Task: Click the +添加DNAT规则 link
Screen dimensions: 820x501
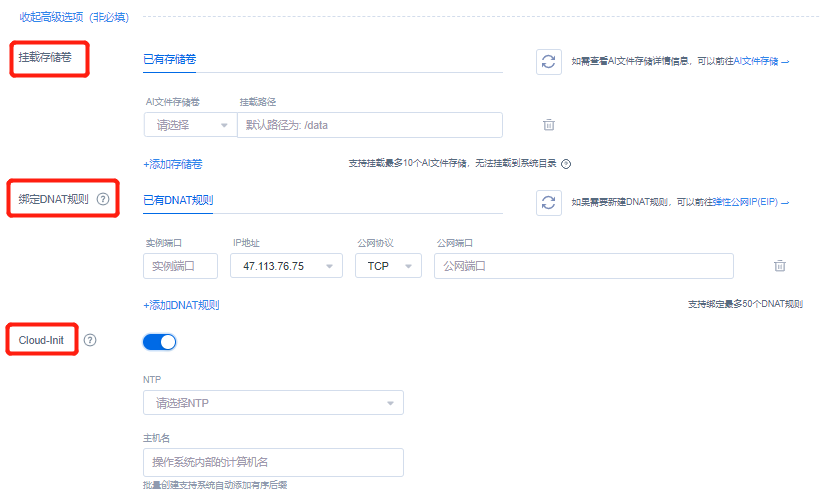Action: (x=181, y=305)
